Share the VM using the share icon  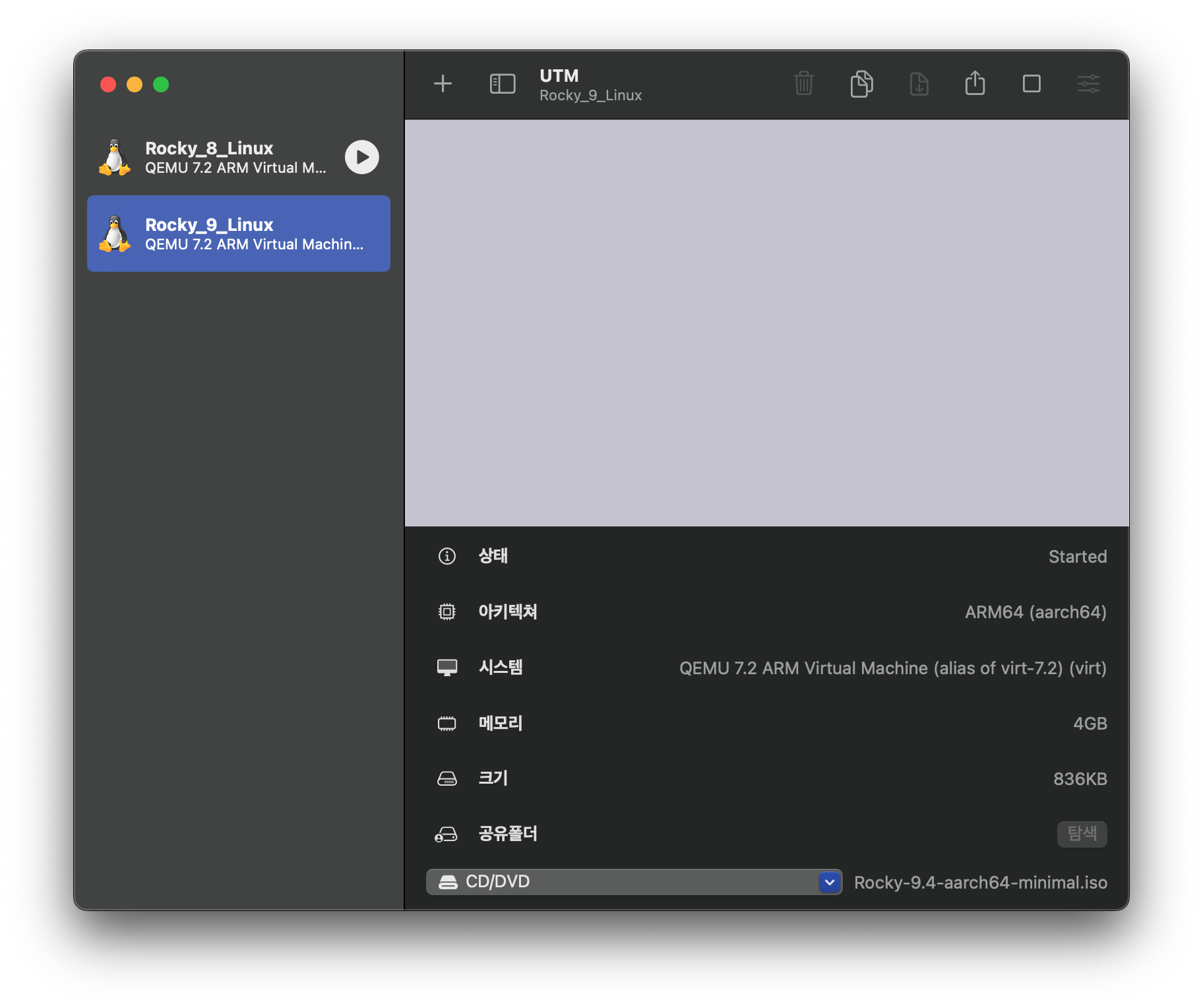975,83
